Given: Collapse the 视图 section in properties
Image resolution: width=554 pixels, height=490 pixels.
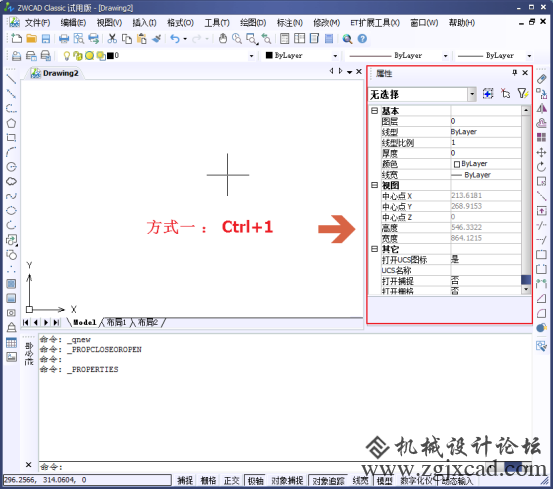Looking at the screenshot, I should click(x=375, y=185).
